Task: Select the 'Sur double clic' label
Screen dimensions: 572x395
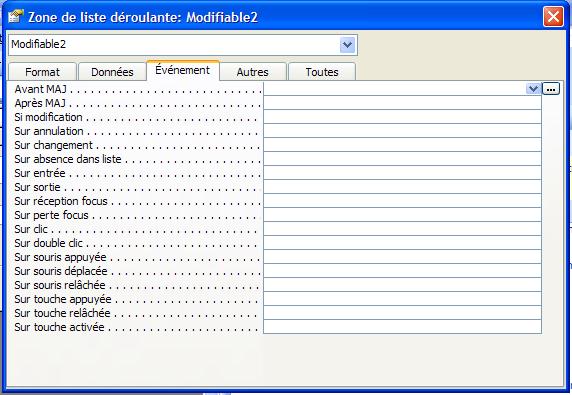Action: (49, 243)
